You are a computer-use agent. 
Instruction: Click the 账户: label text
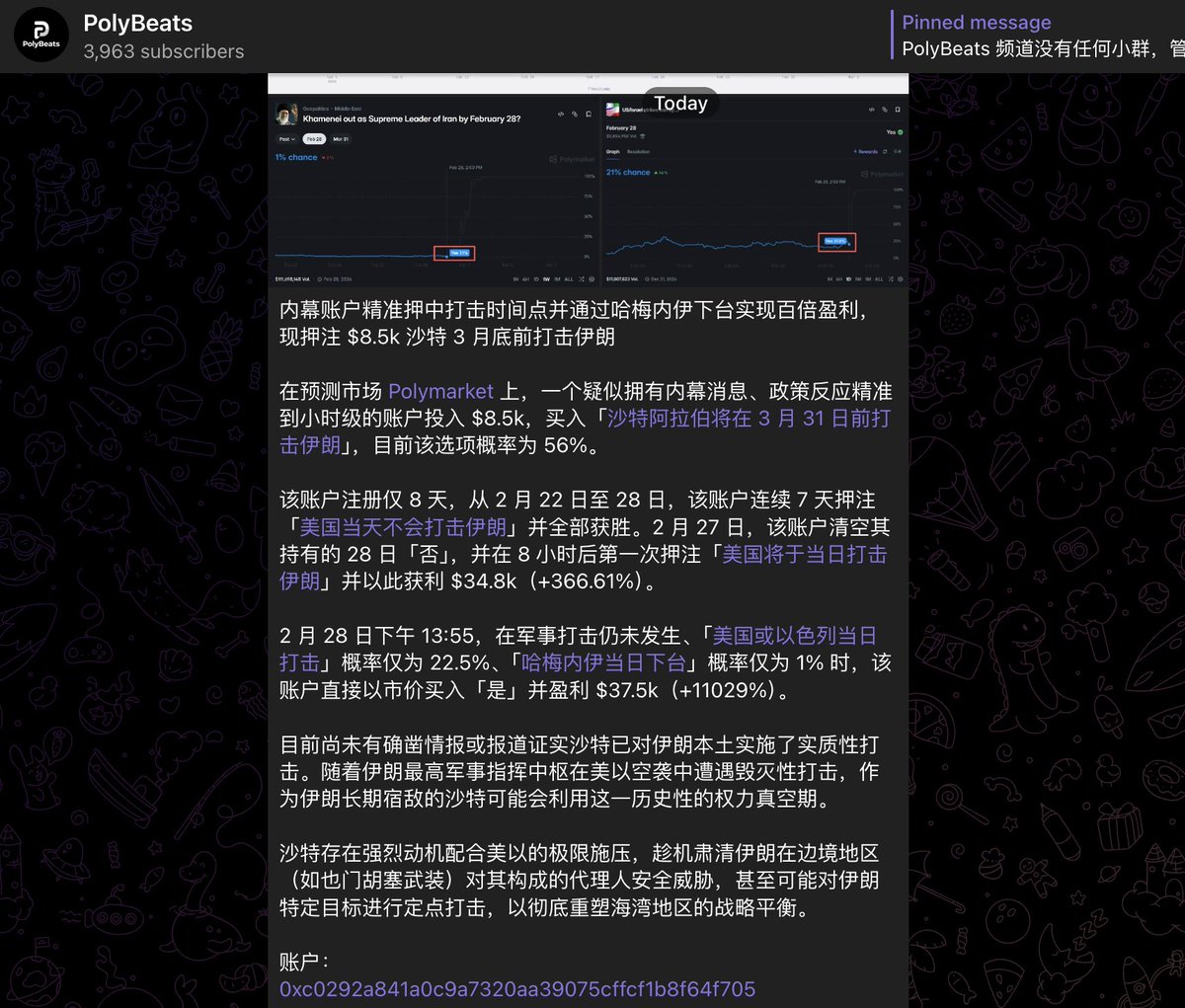coord(304,962)
